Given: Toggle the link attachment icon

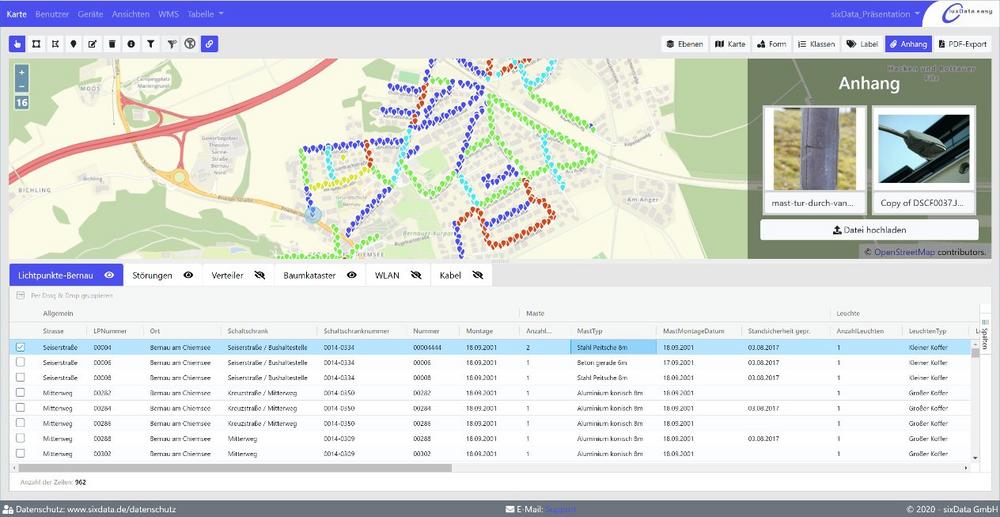Looking at the screenshot, I should [x=208, y=44].
